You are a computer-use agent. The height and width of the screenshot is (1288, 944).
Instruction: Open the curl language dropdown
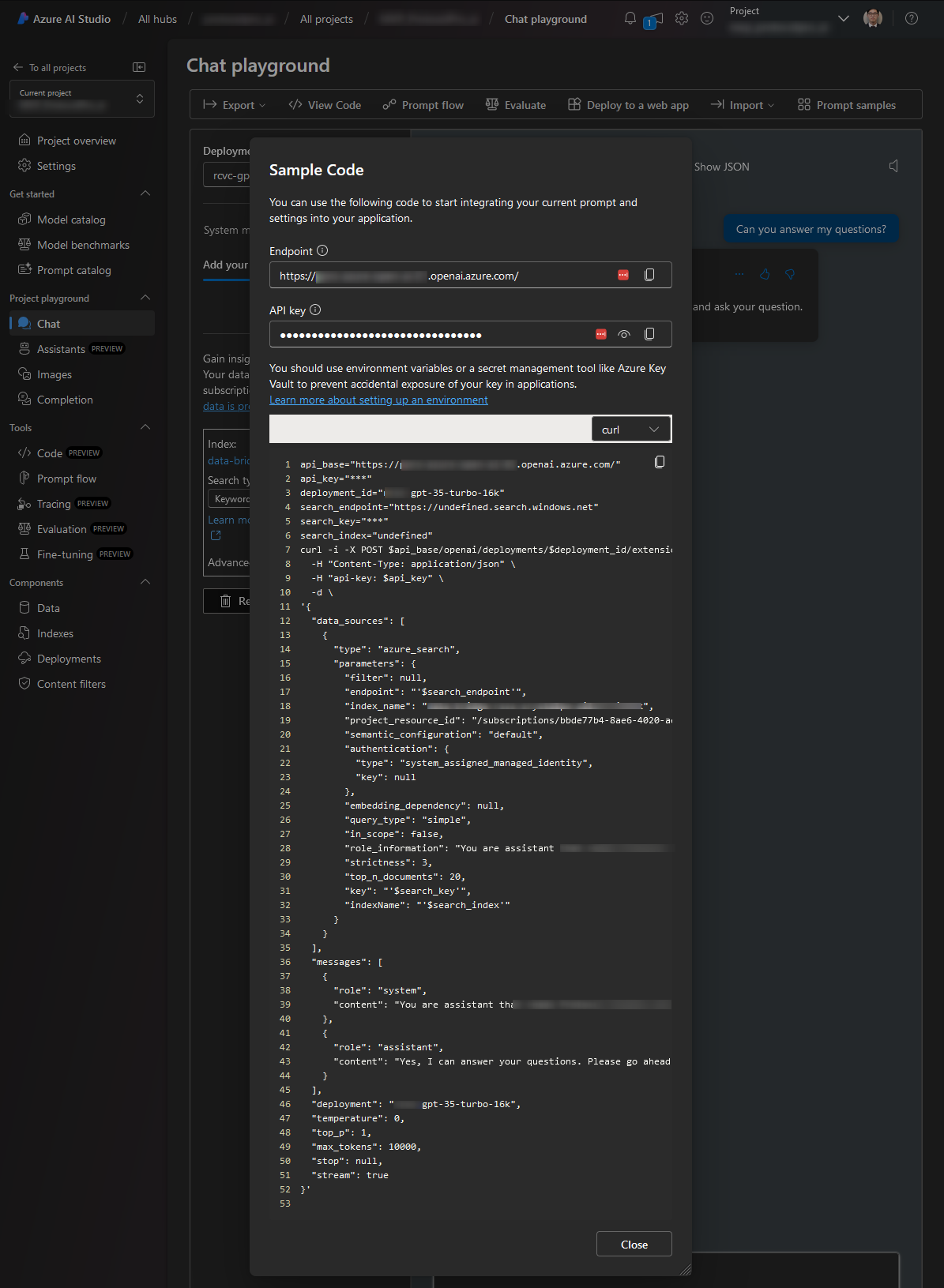click(x=631, y=430)
